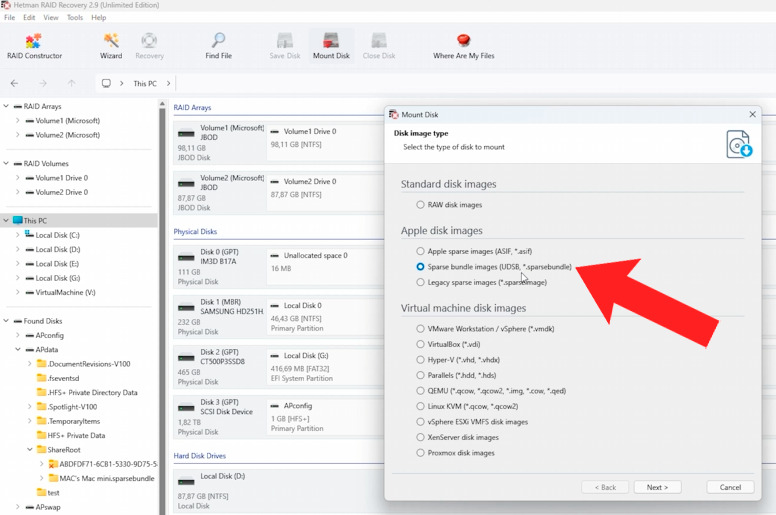Expand the APswap tree node
Viewport: 776px width, 515px height.
pos(18,507)
